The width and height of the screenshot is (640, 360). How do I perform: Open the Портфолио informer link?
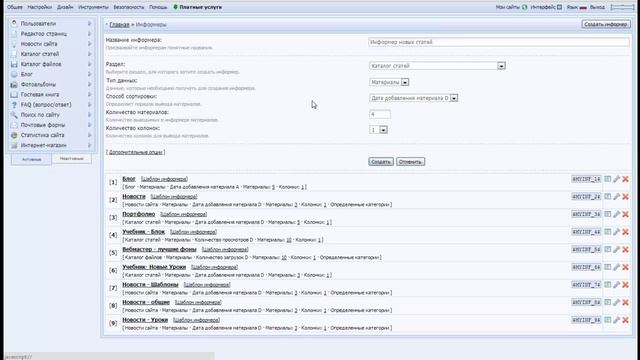(x=139, y=214)
